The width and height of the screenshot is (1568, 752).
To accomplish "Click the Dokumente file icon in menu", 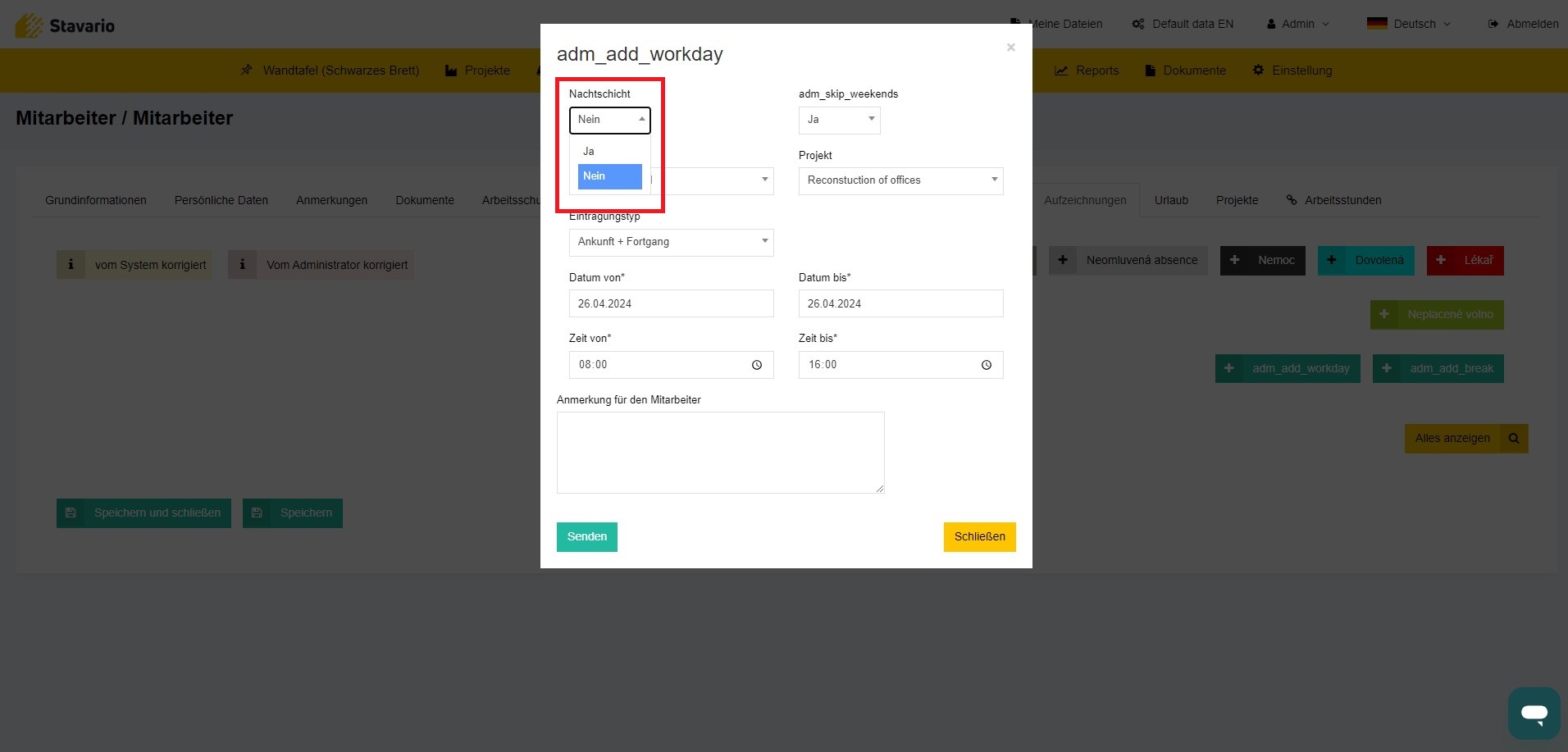I will pyautogui.click(x=1150, y=71).
